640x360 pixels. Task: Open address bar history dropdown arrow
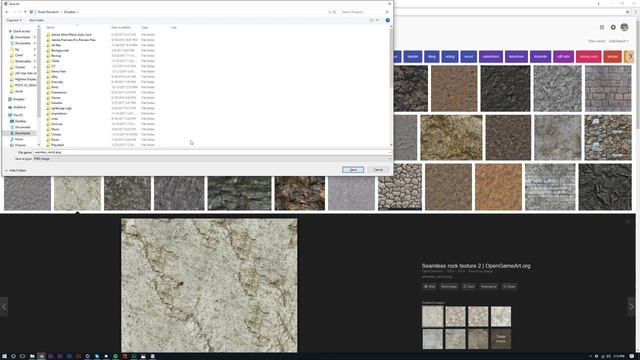[x=329, y=12]
